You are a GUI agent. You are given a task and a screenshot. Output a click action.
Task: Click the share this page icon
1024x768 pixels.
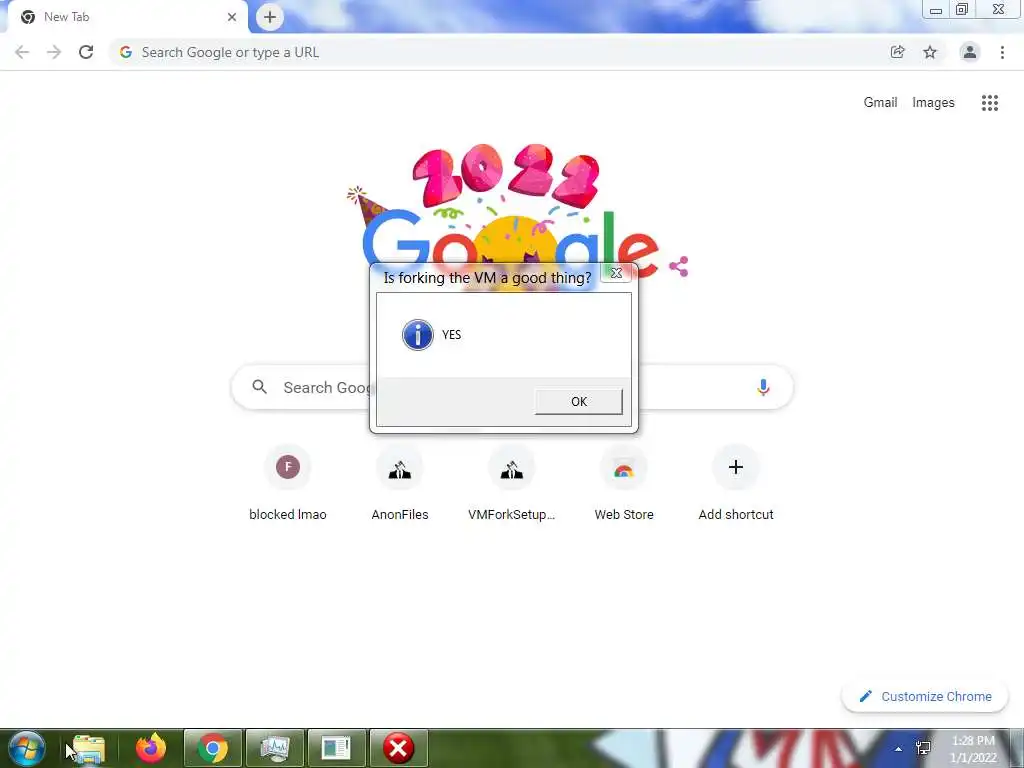898,52
